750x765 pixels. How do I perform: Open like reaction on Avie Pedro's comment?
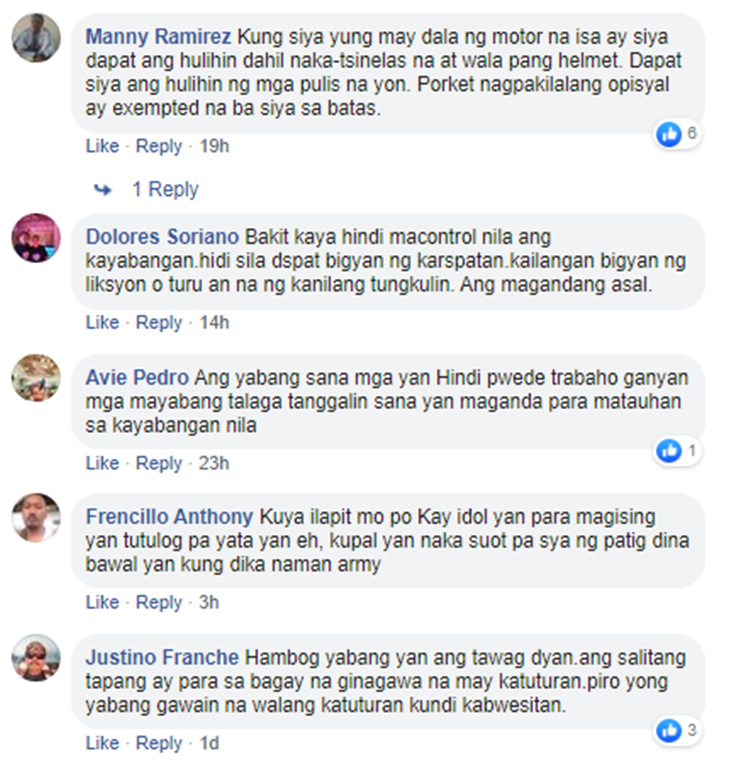pos(678,451)
